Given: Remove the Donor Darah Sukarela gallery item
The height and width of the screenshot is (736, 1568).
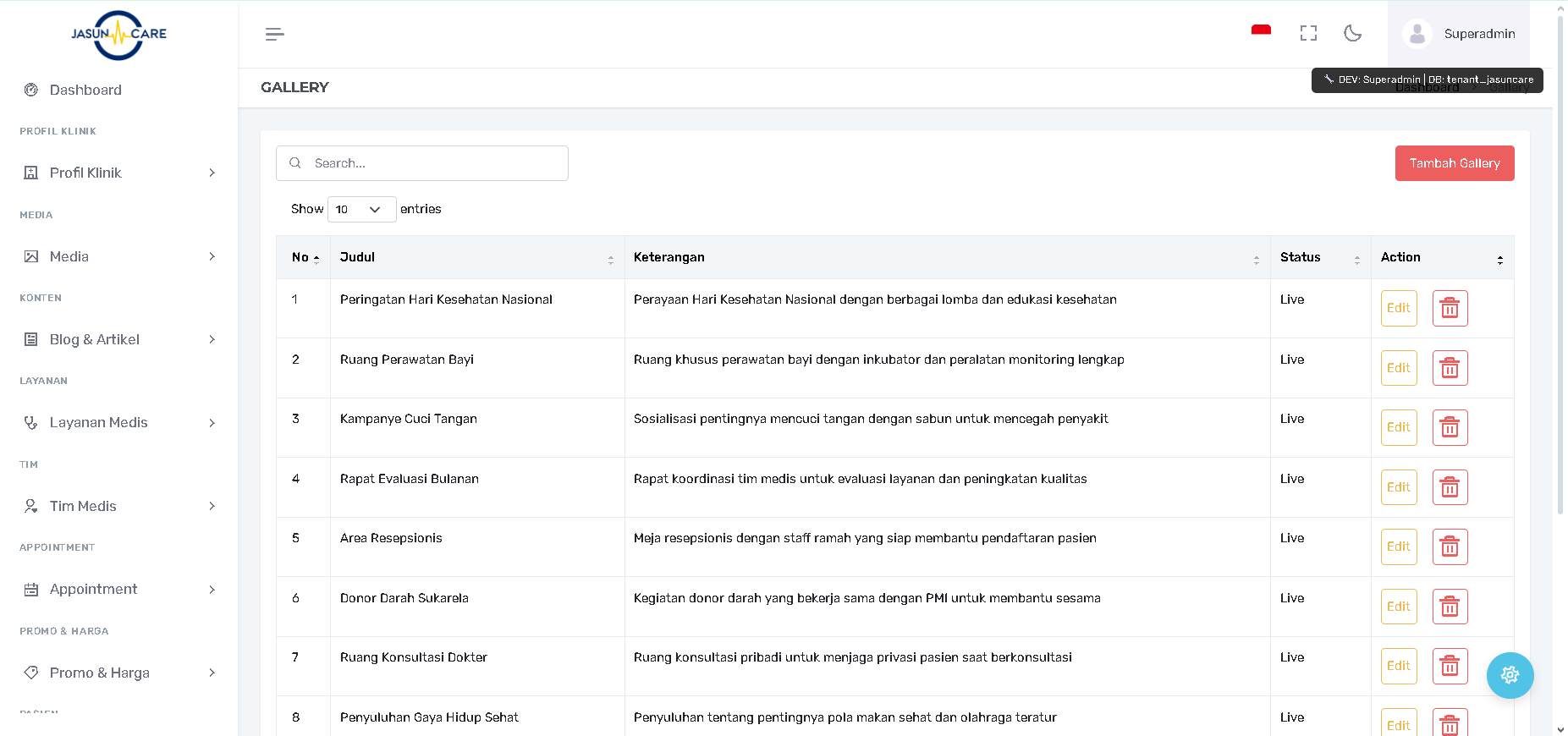Looking at the screenshot, I should 1450,607.
